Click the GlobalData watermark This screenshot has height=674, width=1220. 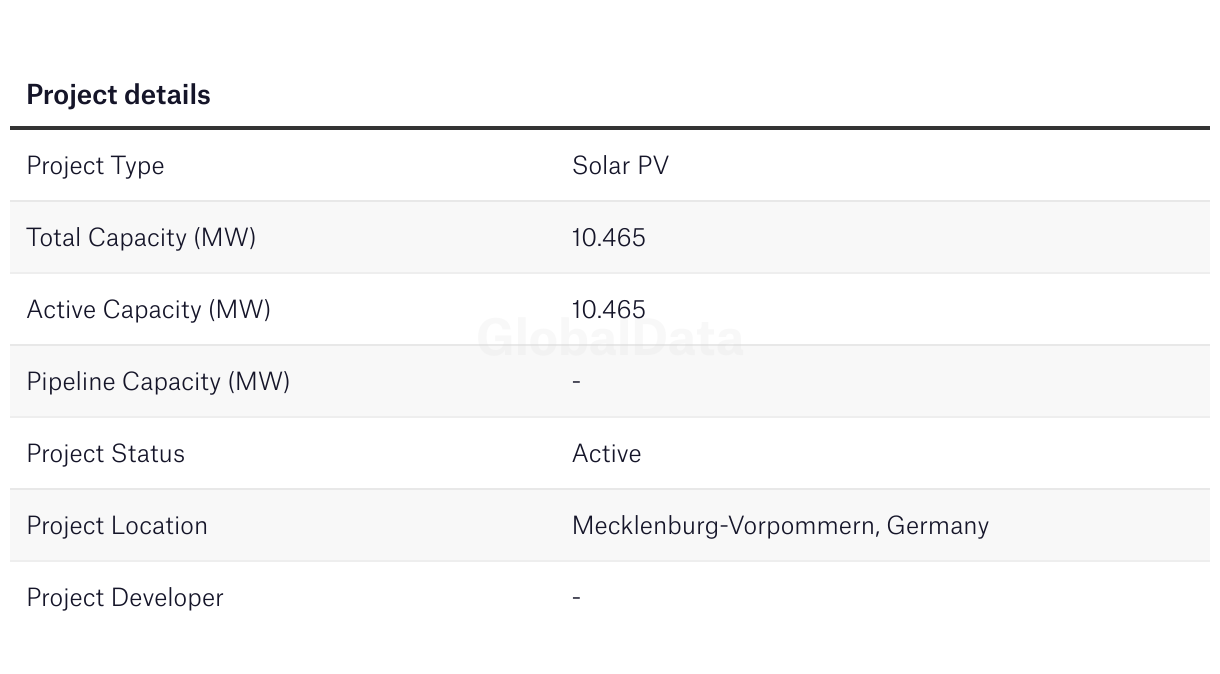(x=610, y=338)
